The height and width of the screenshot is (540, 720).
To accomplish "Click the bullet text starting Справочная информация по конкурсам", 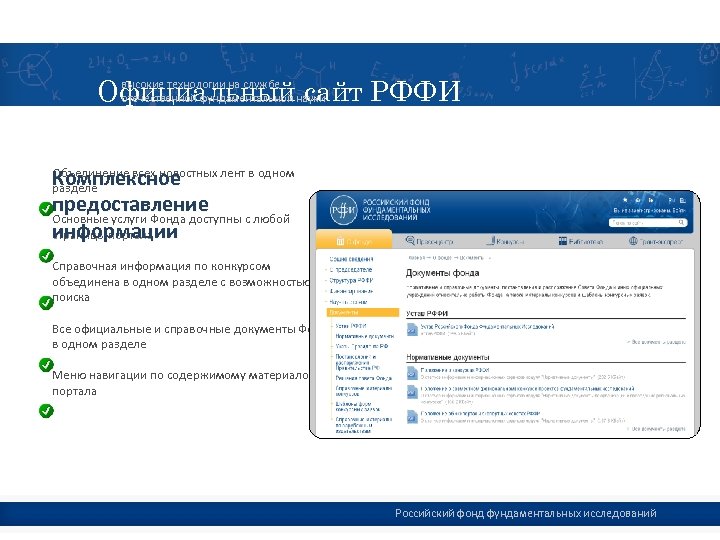I will pyautogui.click(x=181, y=281).
